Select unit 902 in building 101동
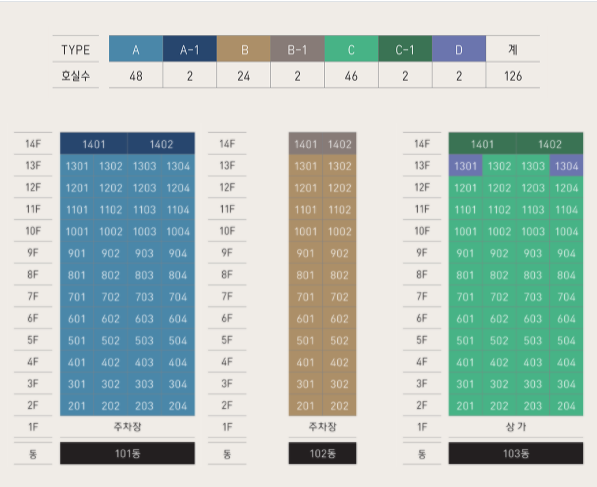 point(110,253)
